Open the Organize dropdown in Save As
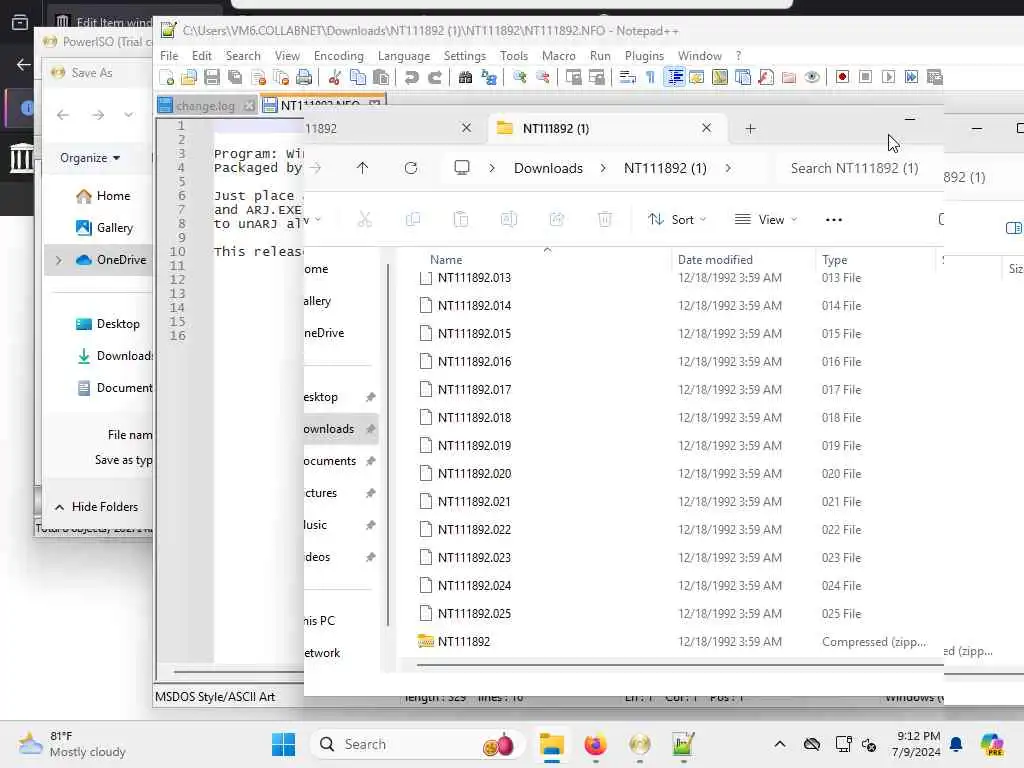The image size is (1024, 768). click(90, 158)
